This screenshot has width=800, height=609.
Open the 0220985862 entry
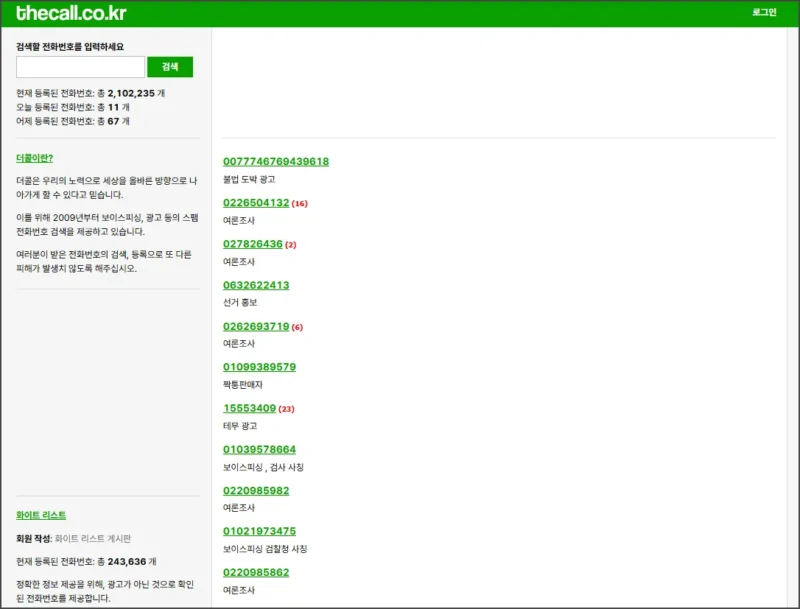[x=256, y=572]
